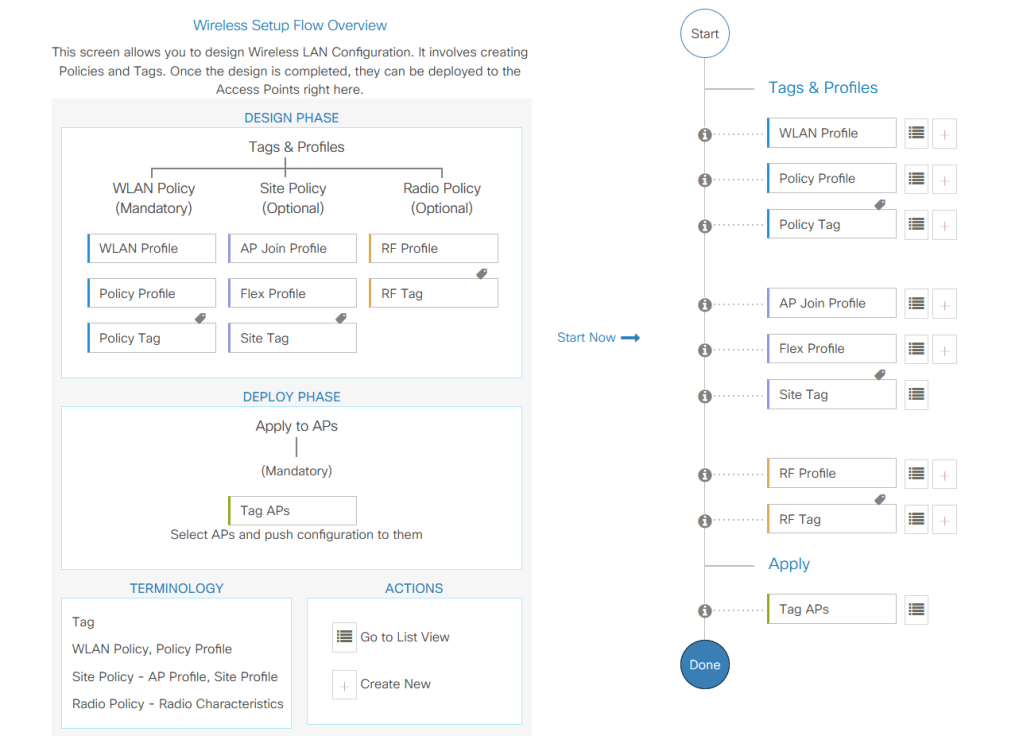Screen dimensions: 1023x736
Task: Click RF Profile box in Design Phase
Action: [433, 248]
